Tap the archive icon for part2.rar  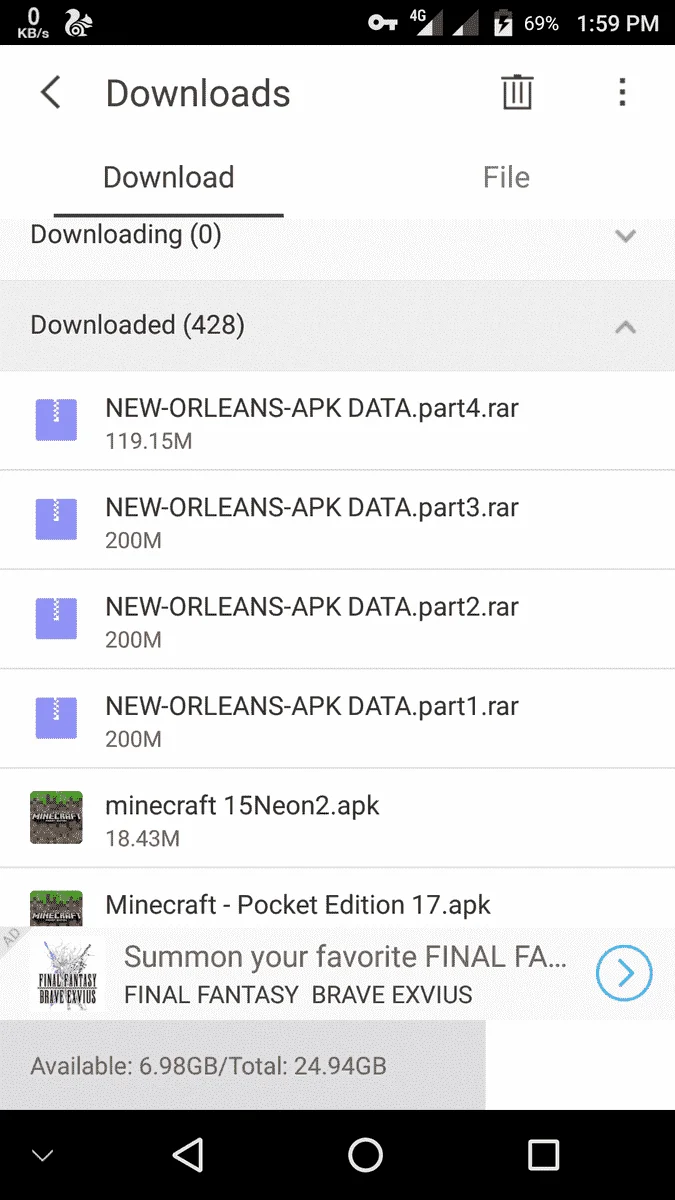[x=56, y=619]
